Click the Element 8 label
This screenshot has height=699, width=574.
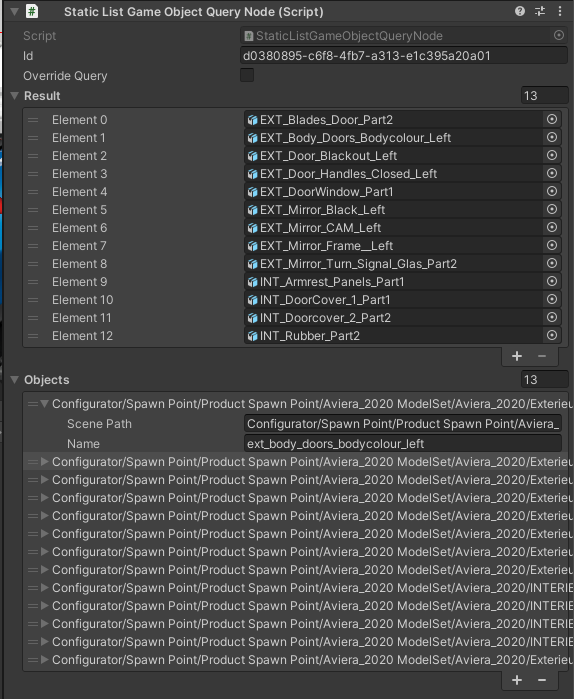click(x=79, y=264)
